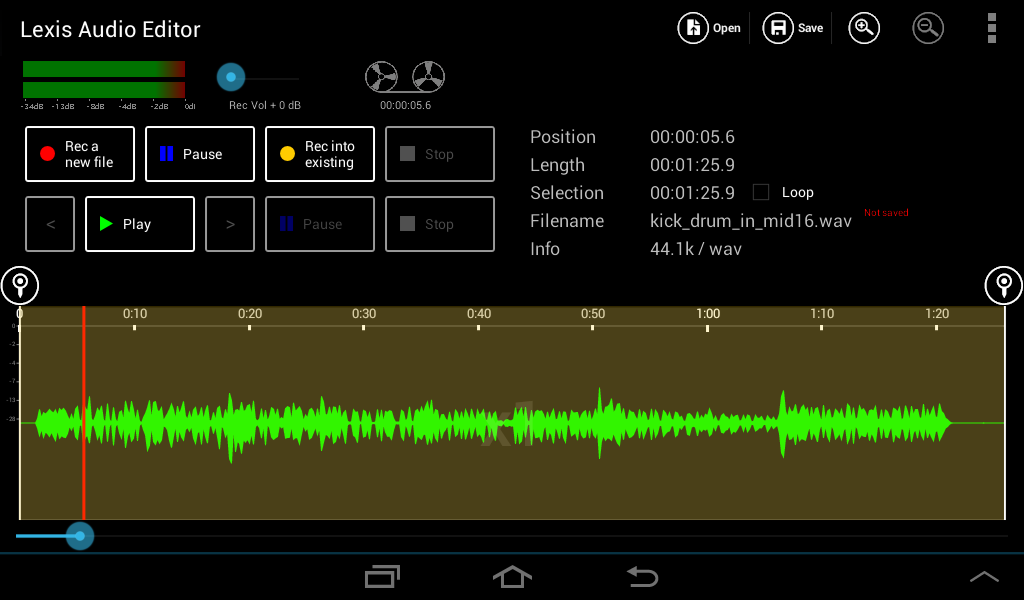Click the Position value 00:00:05.6

pos(692,136)
